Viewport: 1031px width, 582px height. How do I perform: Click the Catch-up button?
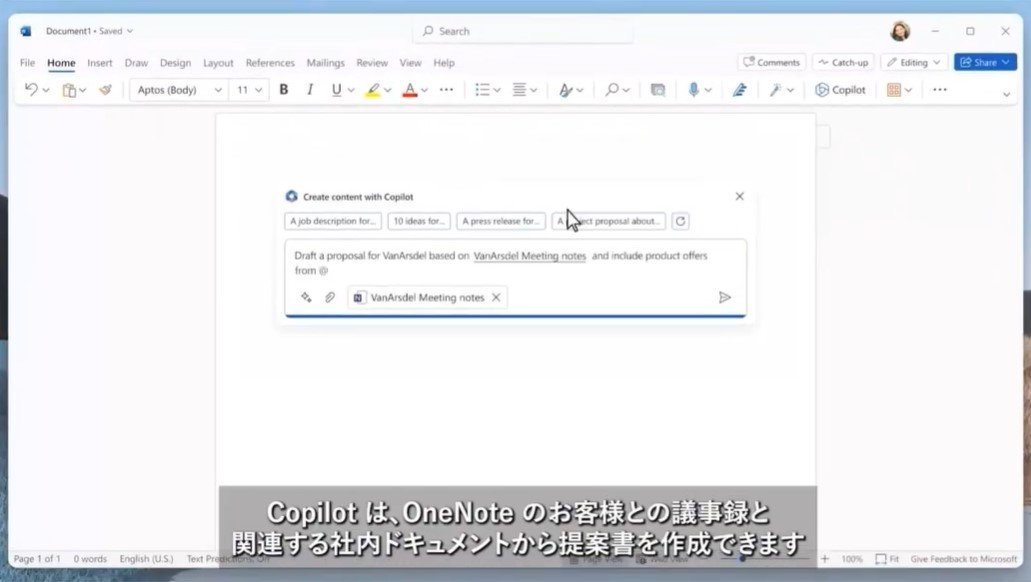[x=843, y=62]
